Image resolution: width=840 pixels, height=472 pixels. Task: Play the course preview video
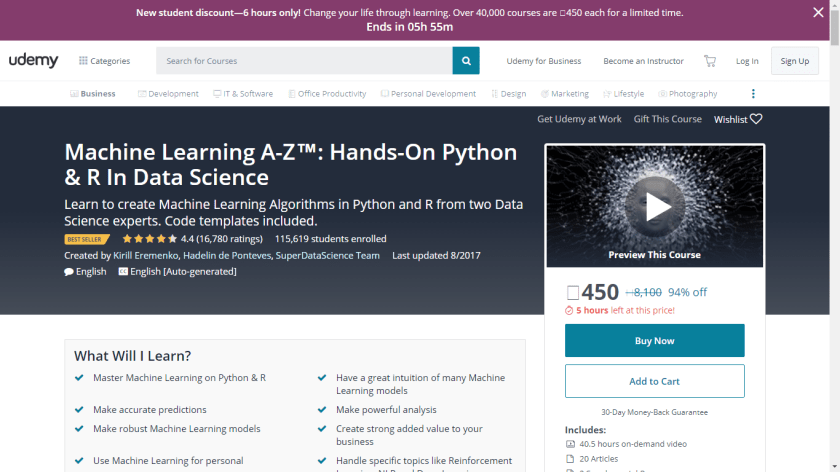[x=656, y=205]
